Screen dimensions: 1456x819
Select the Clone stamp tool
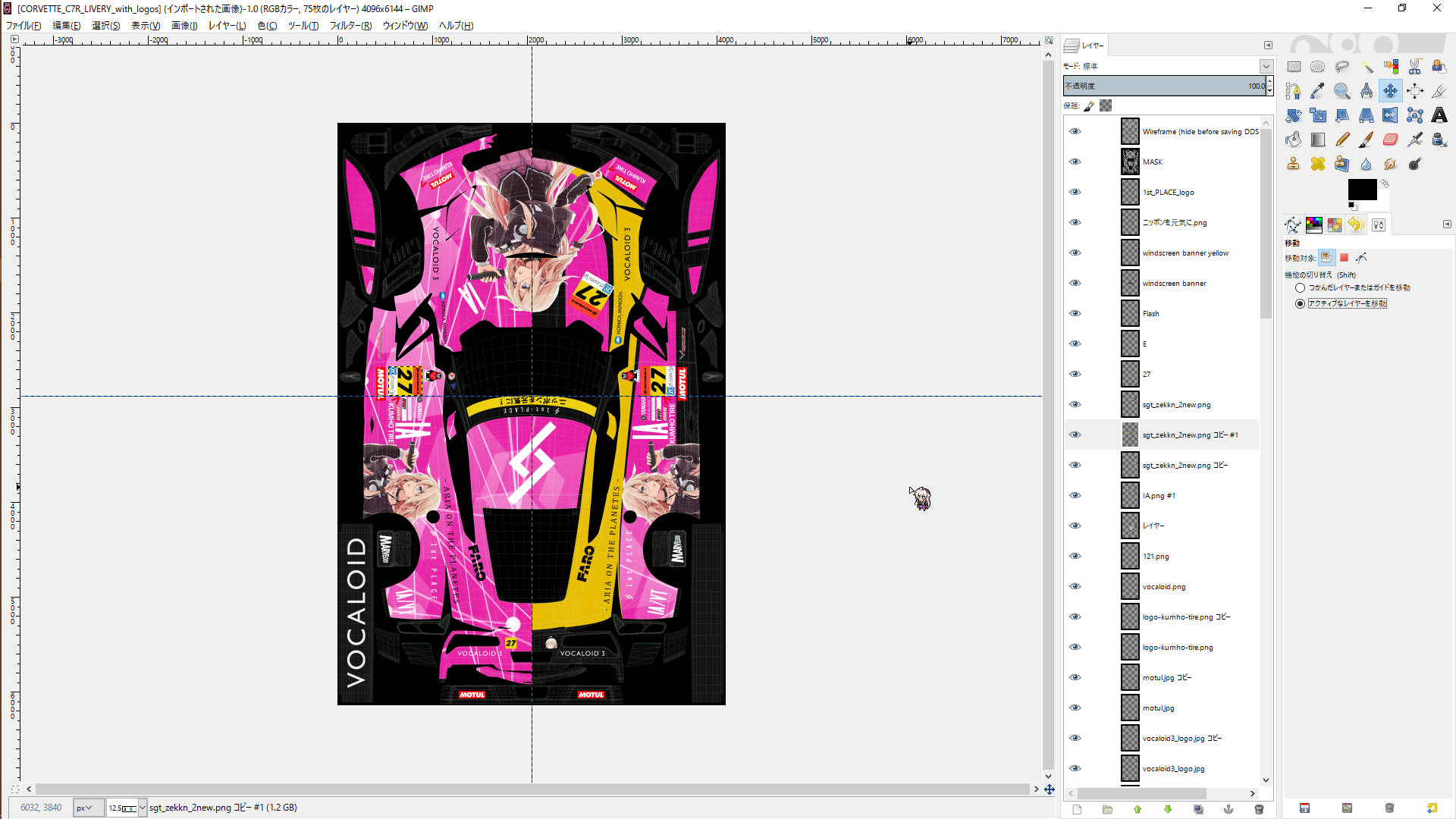point(1294,164)
